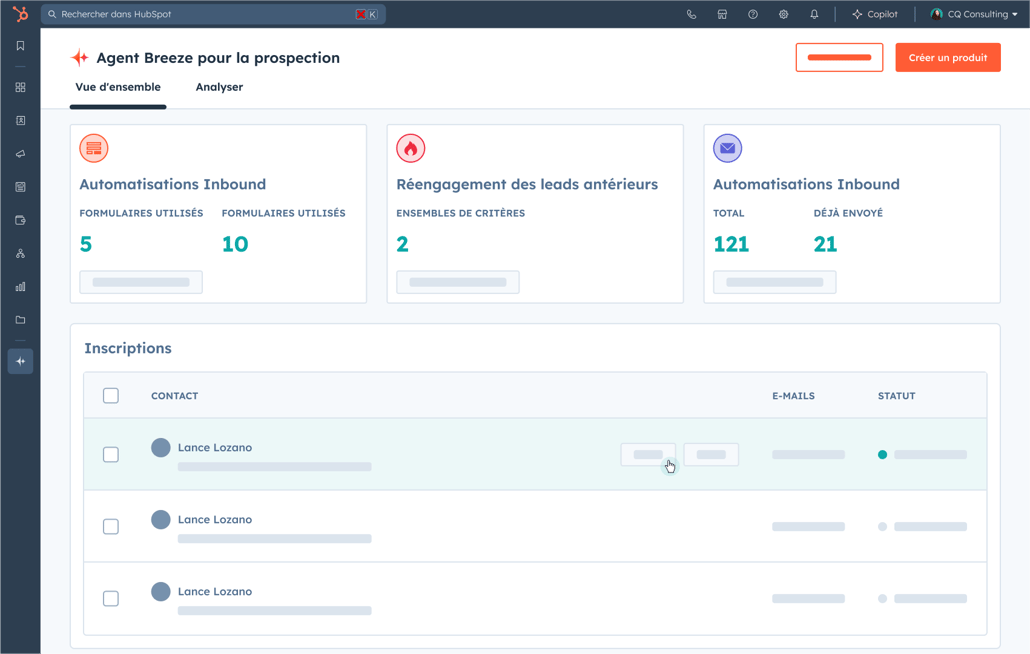Open the CRM contacts sidebar menu
This screenshot has height=654, width=1030.
tap(20, 120)
